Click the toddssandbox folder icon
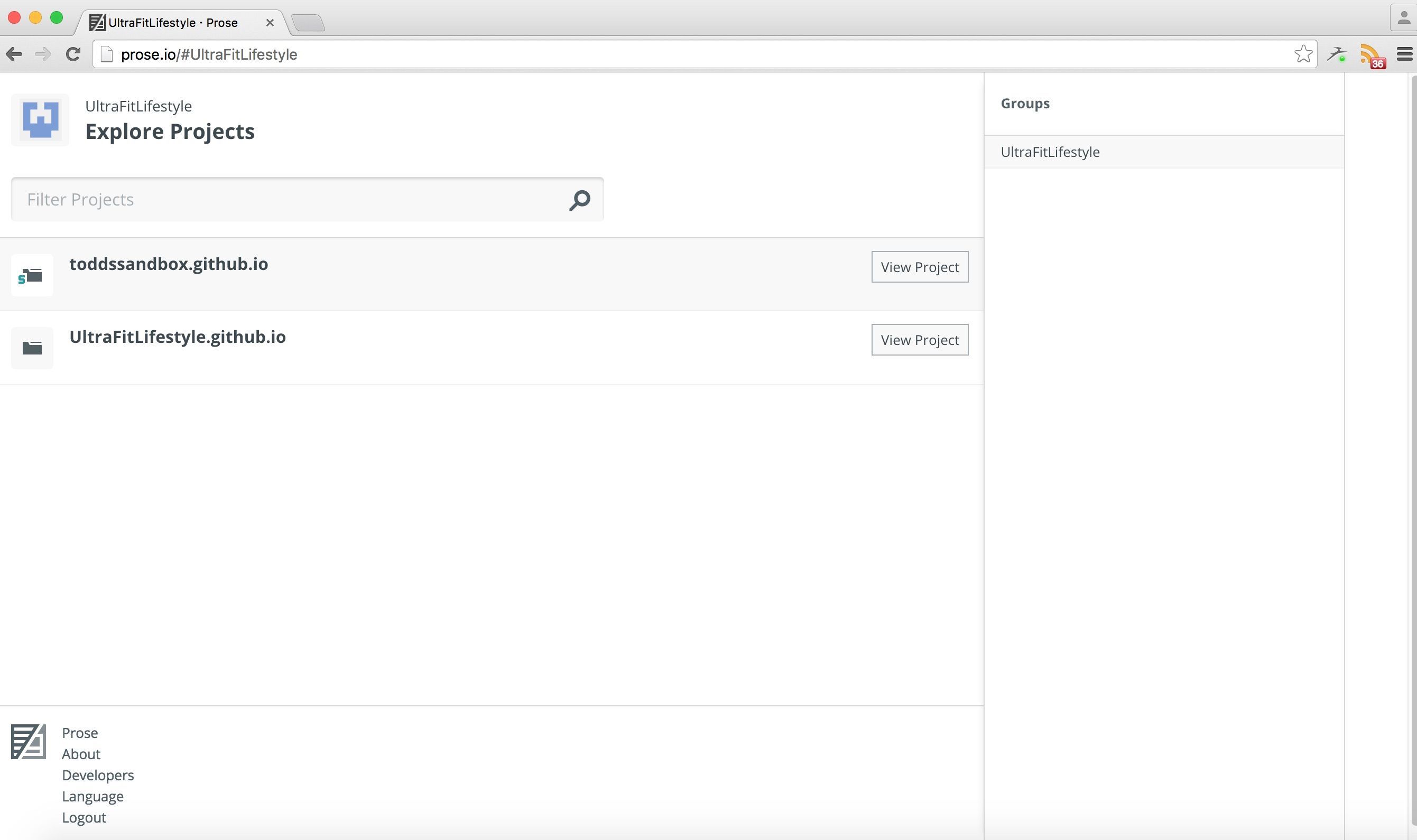Screen dimensions: 1417x840 32,276
